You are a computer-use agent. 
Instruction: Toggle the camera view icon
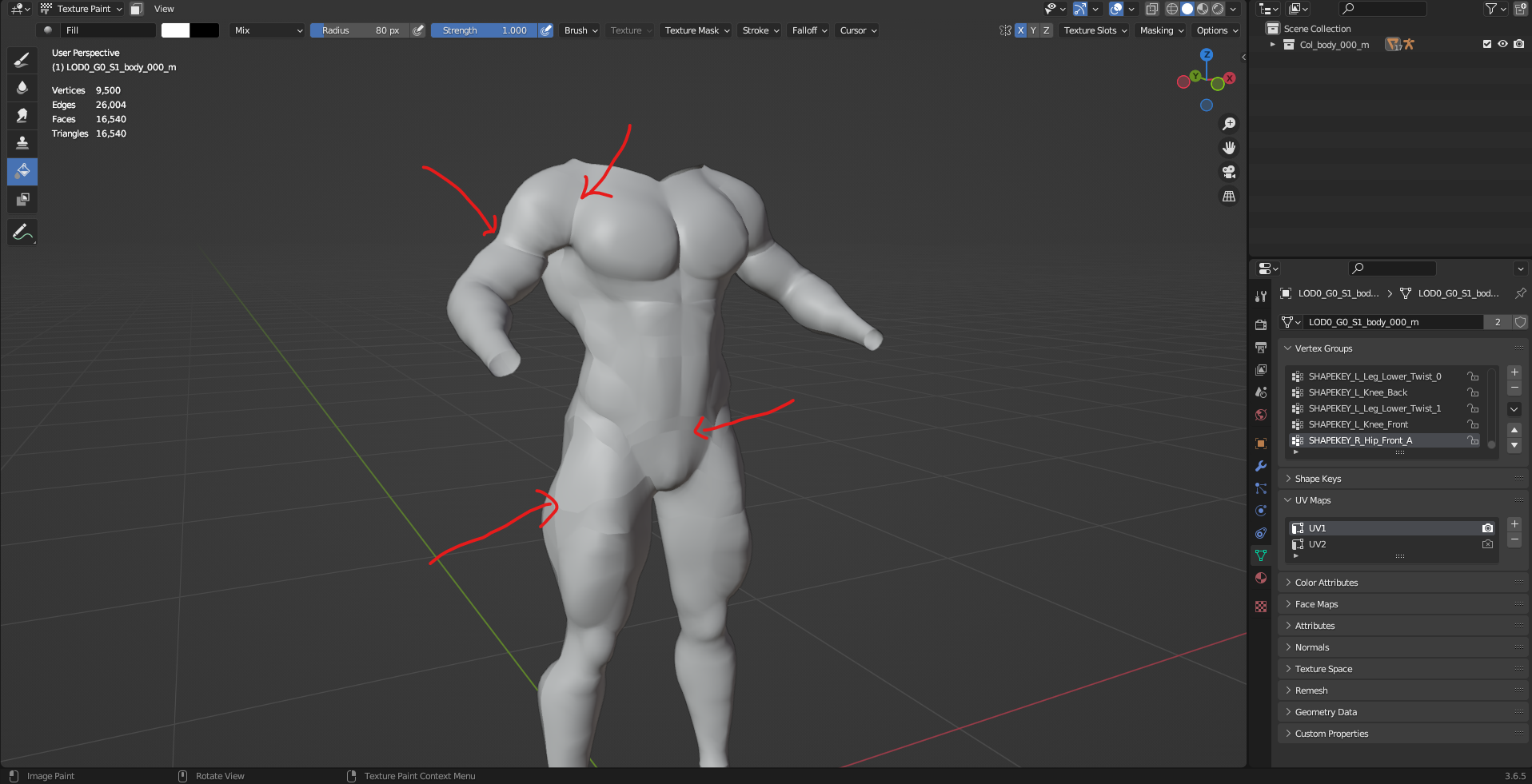(1229, 172)
